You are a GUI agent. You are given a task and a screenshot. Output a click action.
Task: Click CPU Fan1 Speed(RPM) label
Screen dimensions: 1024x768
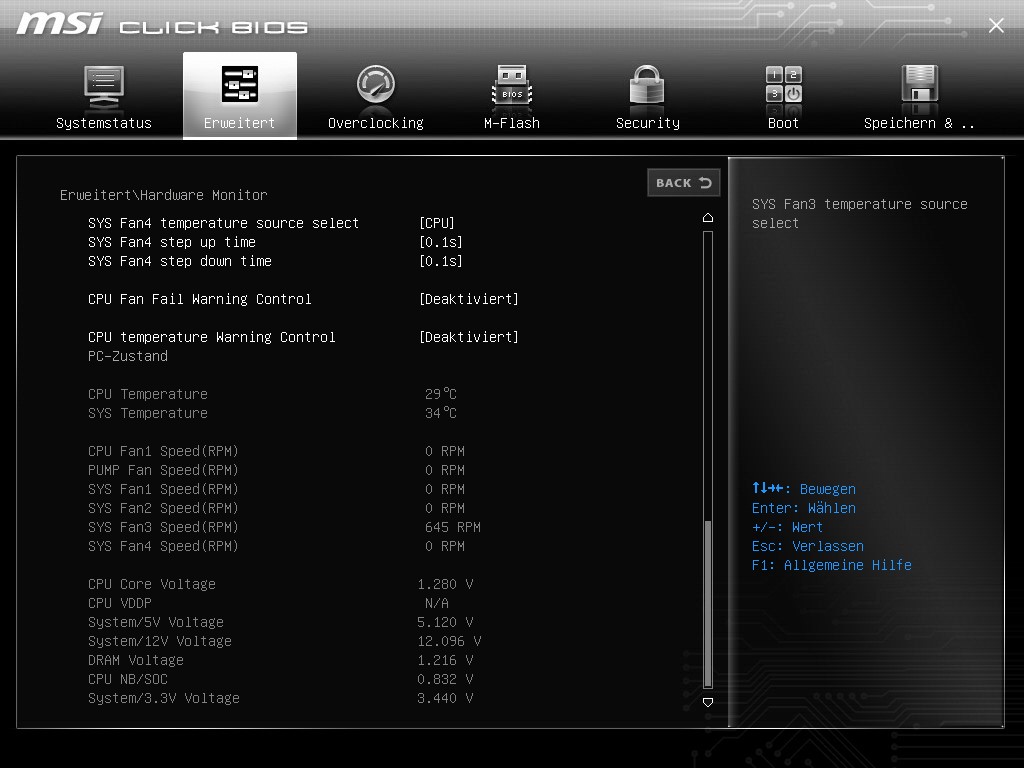(x=163, y=451)
